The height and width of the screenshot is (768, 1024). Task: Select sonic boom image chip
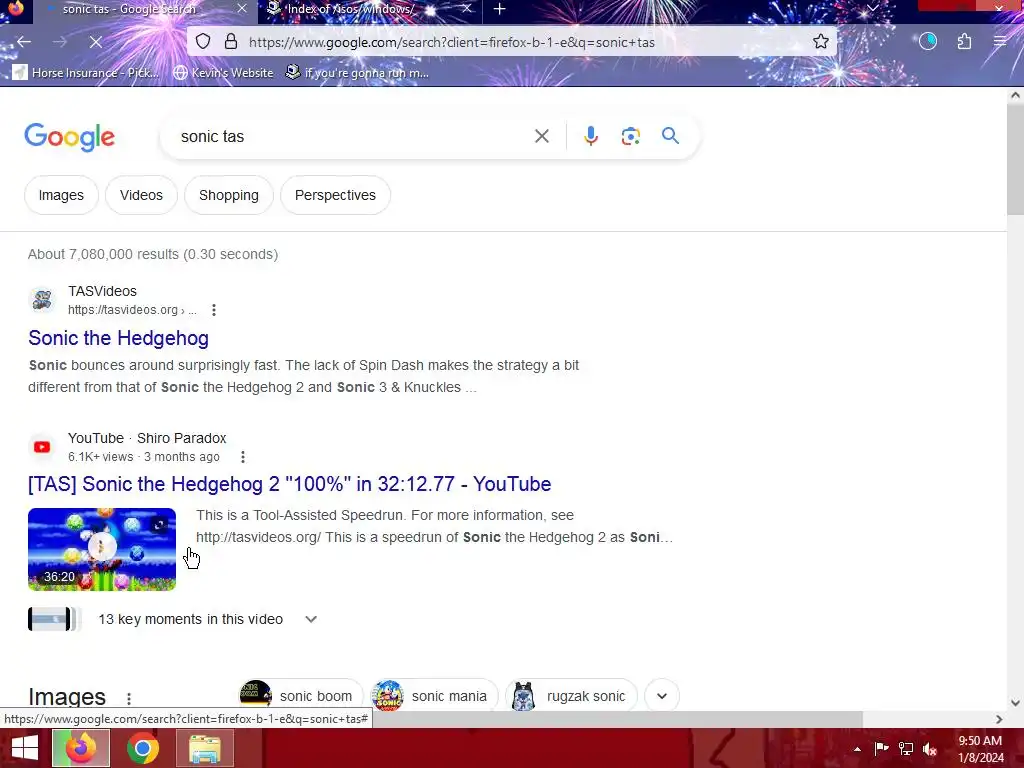coord(300,696)
